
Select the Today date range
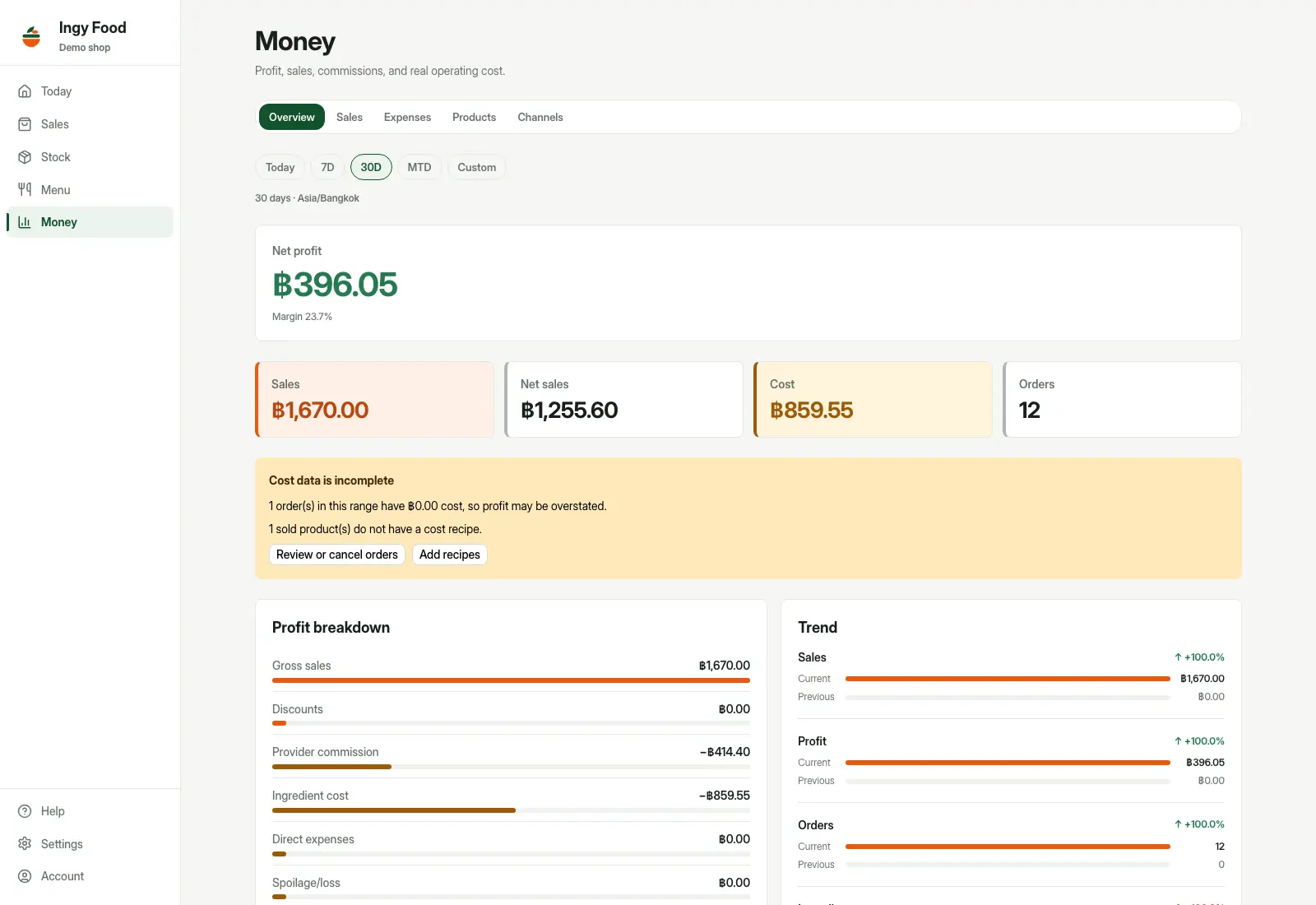[280, 167]
